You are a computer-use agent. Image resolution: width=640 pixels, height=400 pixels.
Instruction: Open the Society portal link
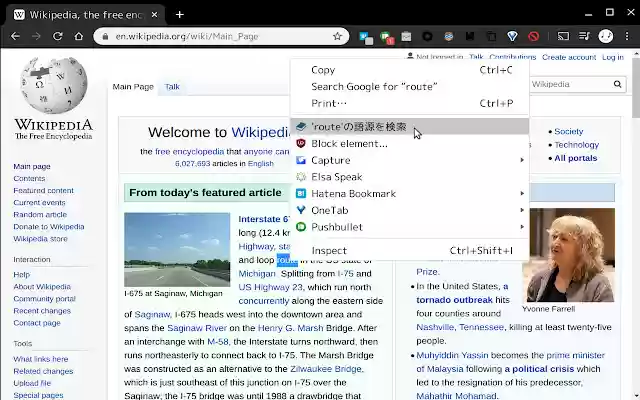[569, 131]
